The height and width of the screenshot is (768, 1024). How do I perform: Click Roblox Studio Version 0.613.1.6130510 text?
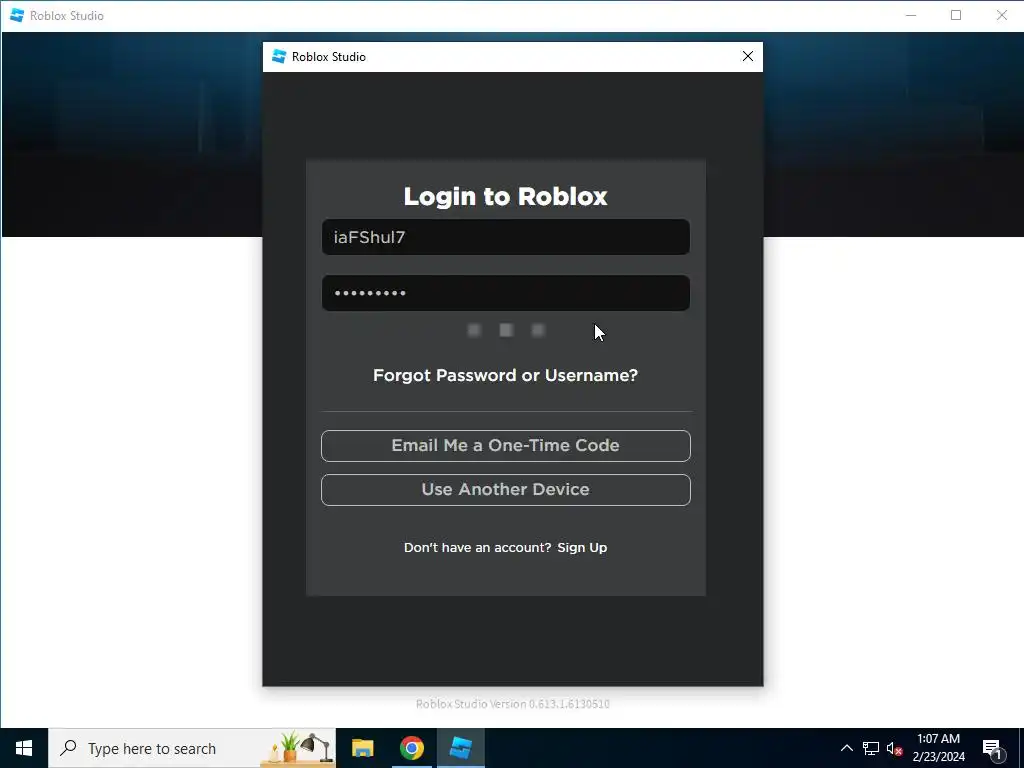coord(513,704)
